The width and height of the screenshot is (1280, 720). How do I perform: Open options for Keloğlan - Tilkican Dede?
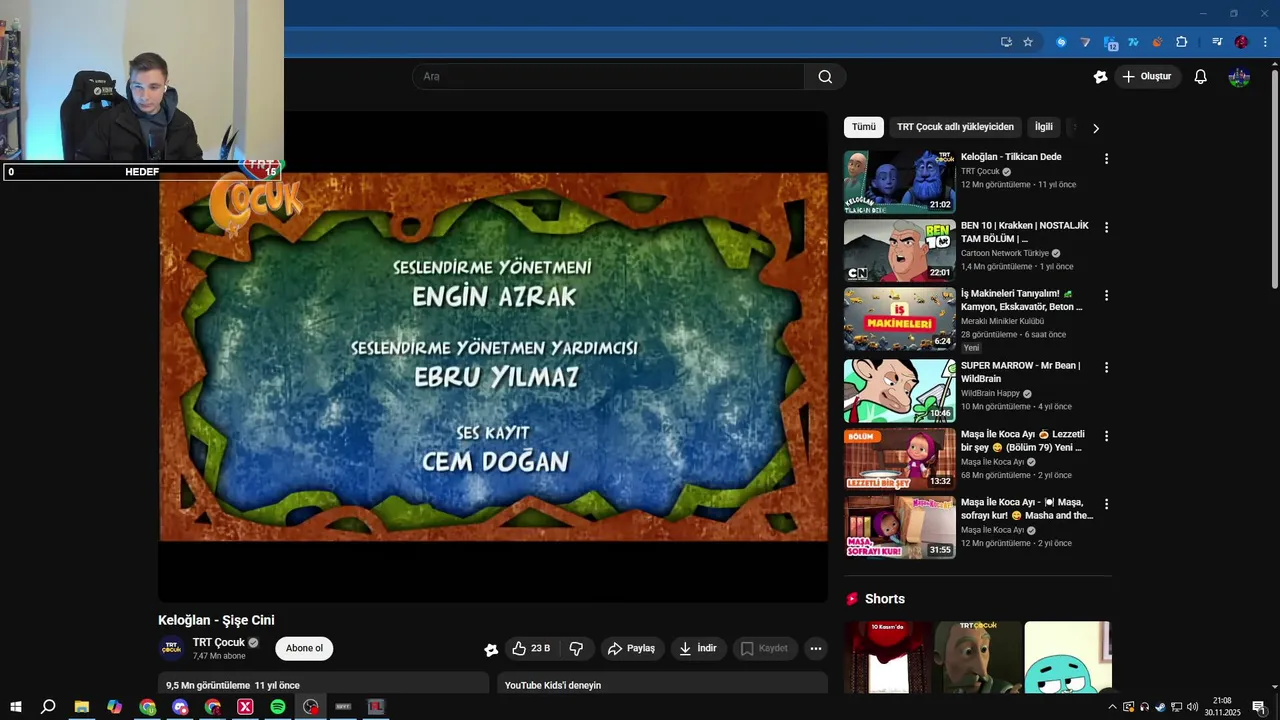1106,159
